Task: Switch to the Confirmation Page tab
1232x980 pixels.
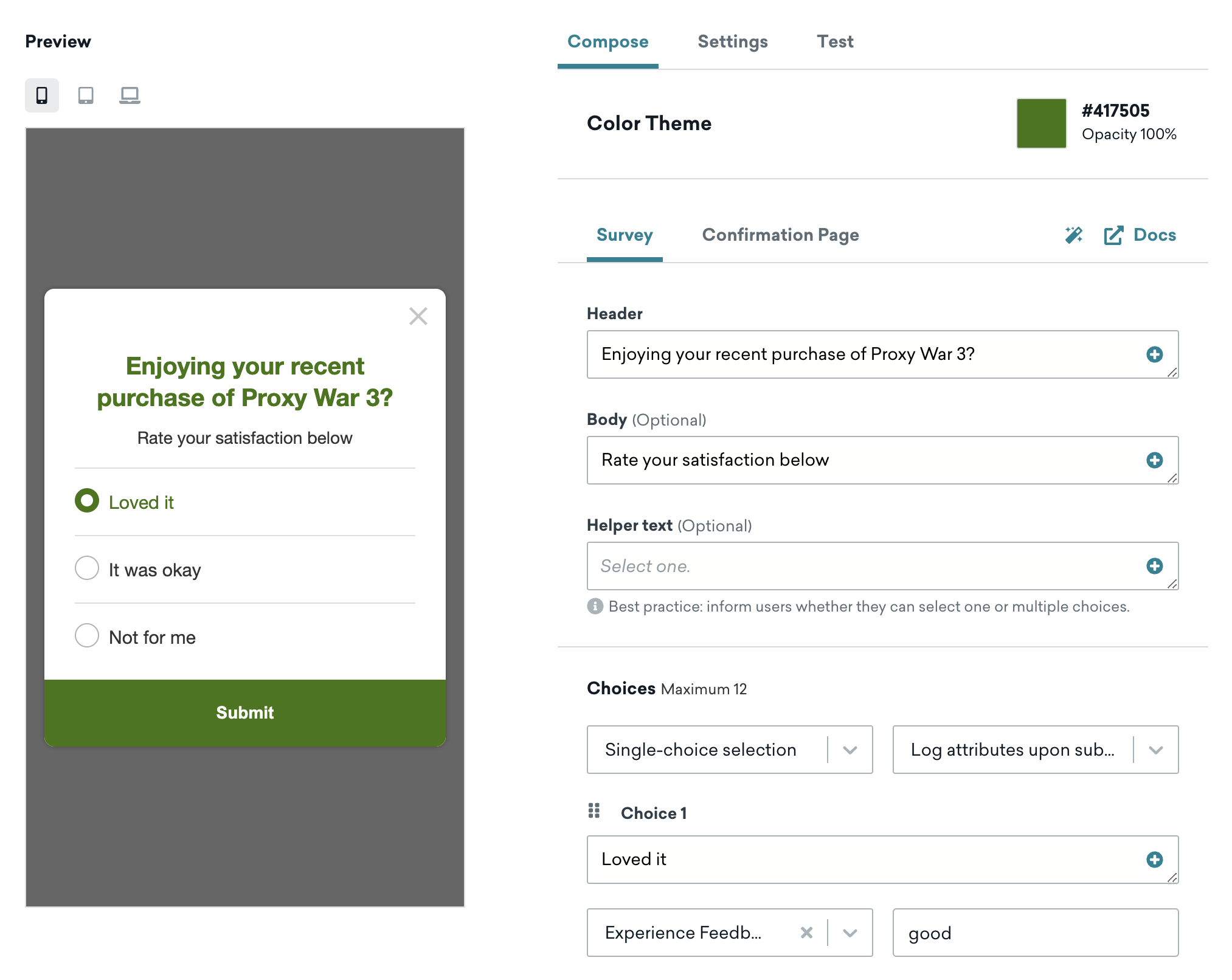Action: [x=781, y=234]
